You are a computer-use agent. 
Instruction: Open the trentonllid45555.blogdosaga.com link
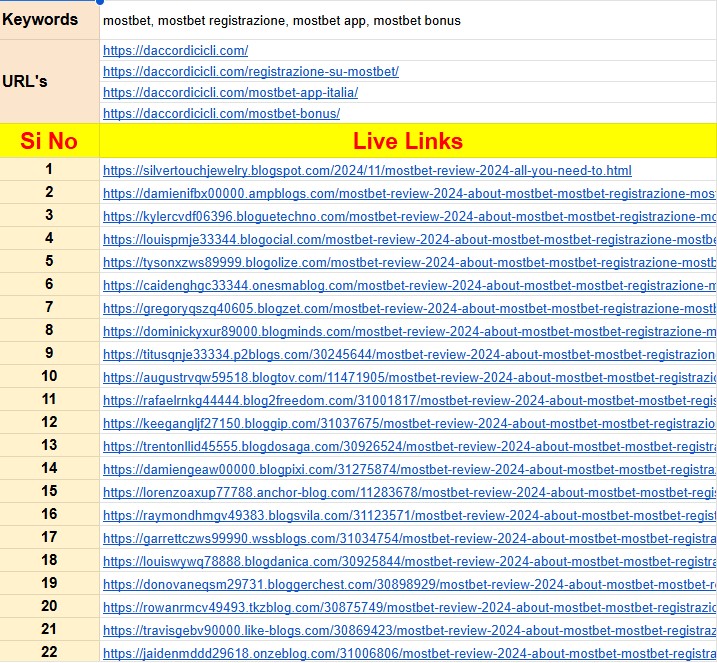[409, 446]
